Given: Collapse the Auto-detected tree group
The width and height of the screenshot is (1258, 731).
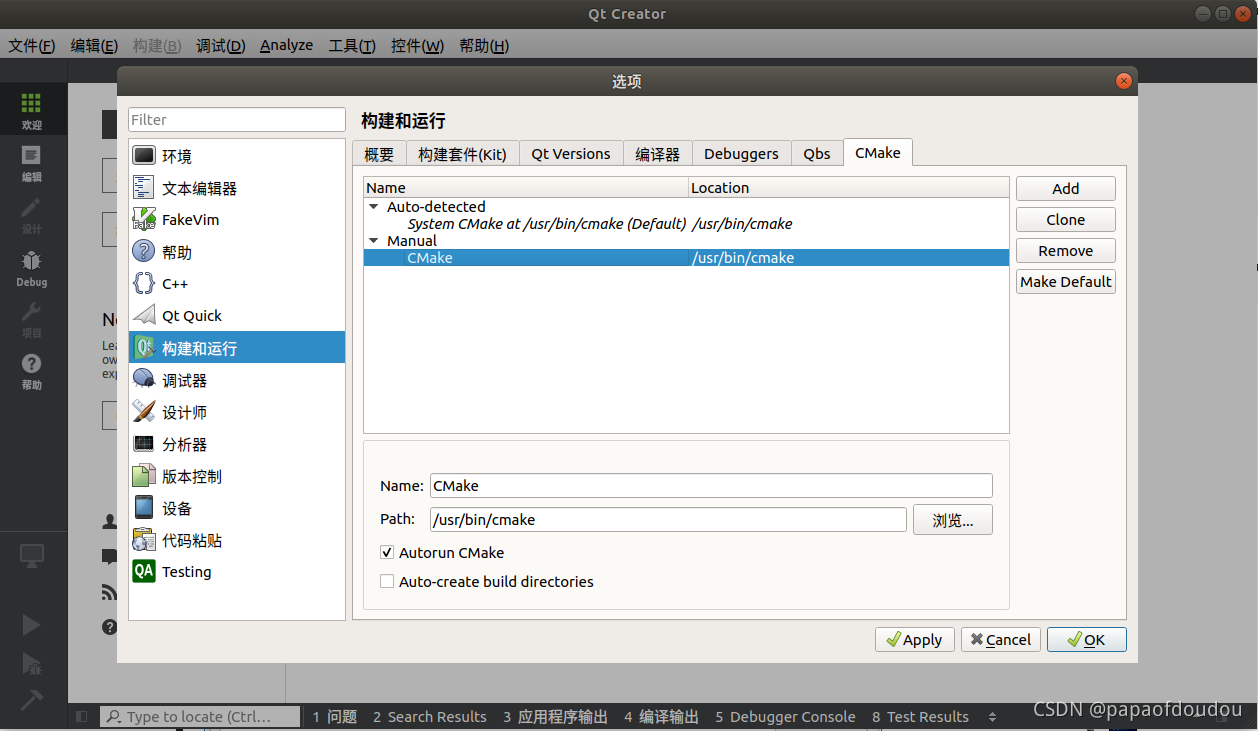Looking at the screenshot, I should click(374, 207).
